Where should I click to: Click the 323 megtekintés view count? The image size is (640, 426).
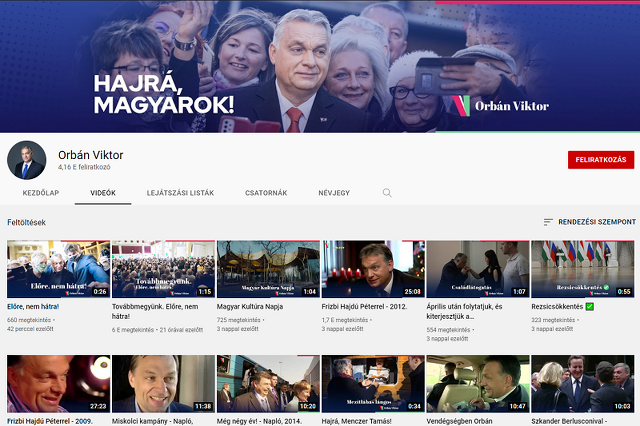pyautogui.click(x=553, y=320)
